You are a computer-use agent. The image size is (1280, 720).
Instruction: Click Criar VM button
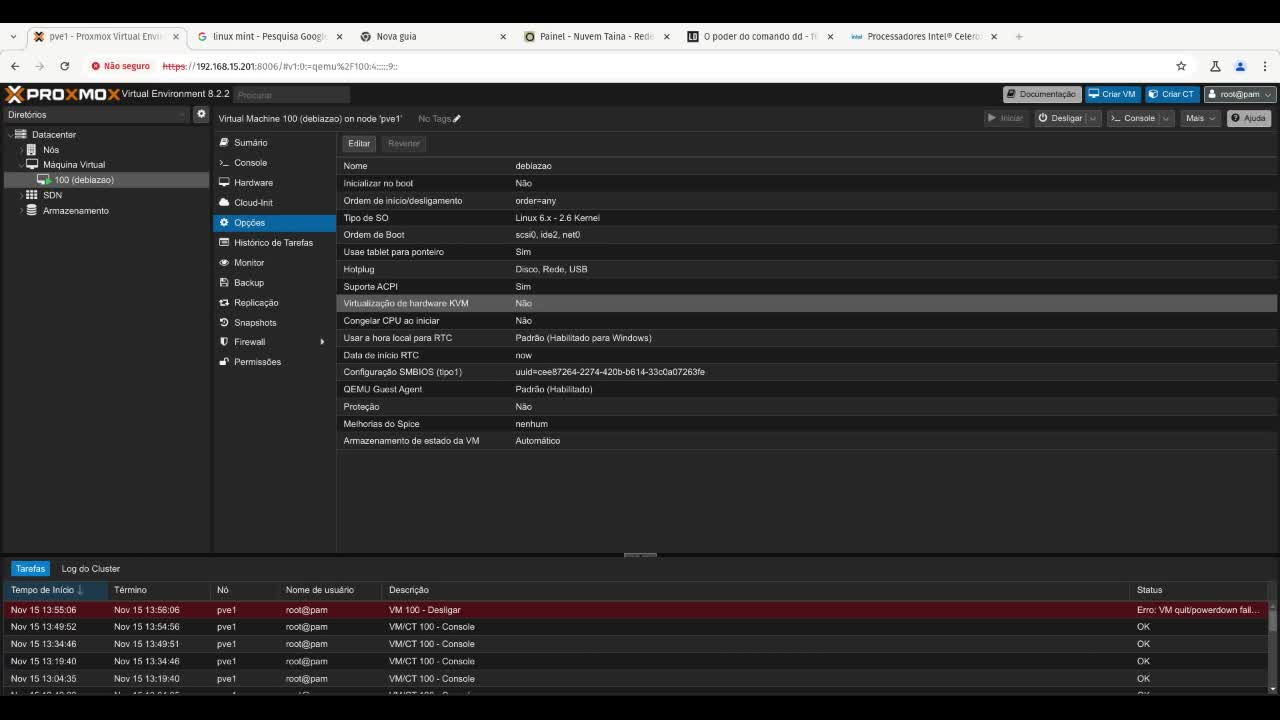click(1113, 94)
